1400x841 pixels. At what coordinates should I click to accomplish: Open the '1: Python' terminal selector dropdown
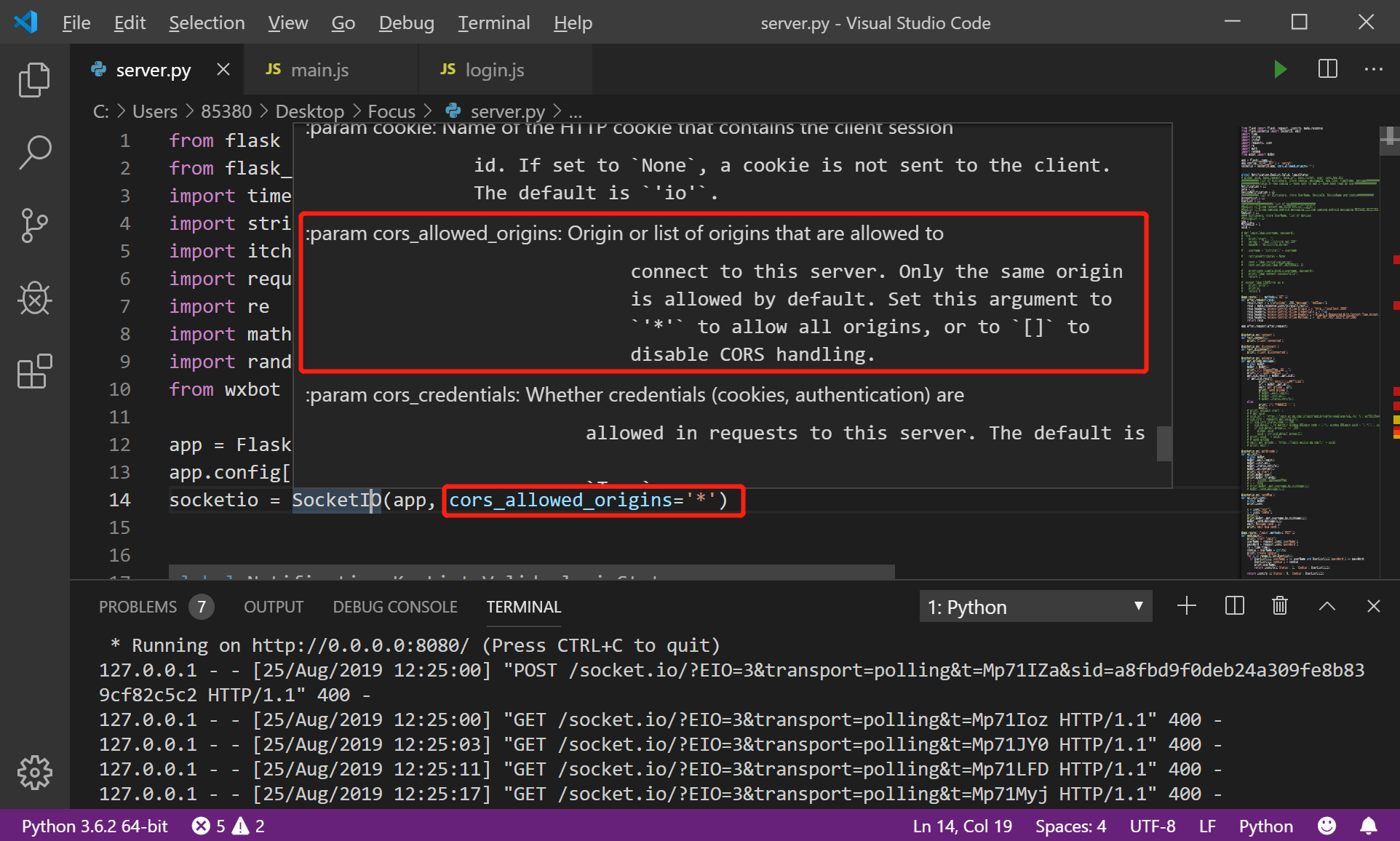[1035, 607]
